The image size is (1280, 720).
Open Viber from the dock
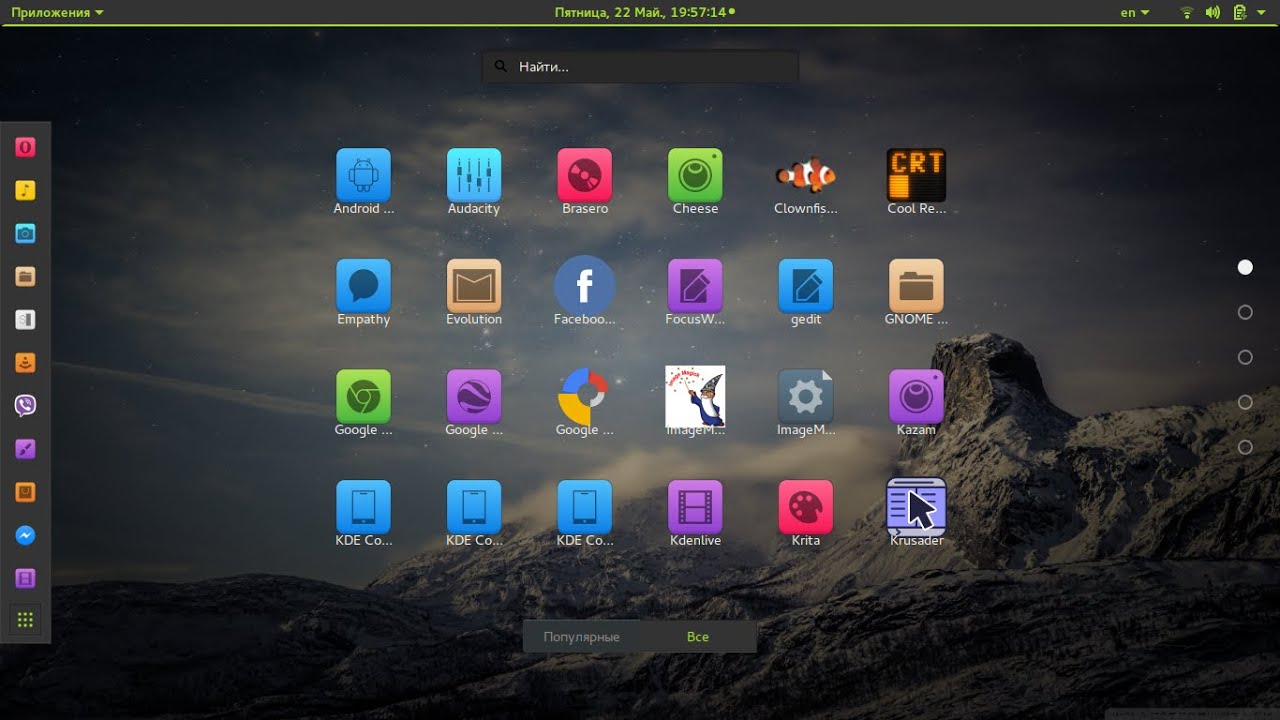point(26,405)
